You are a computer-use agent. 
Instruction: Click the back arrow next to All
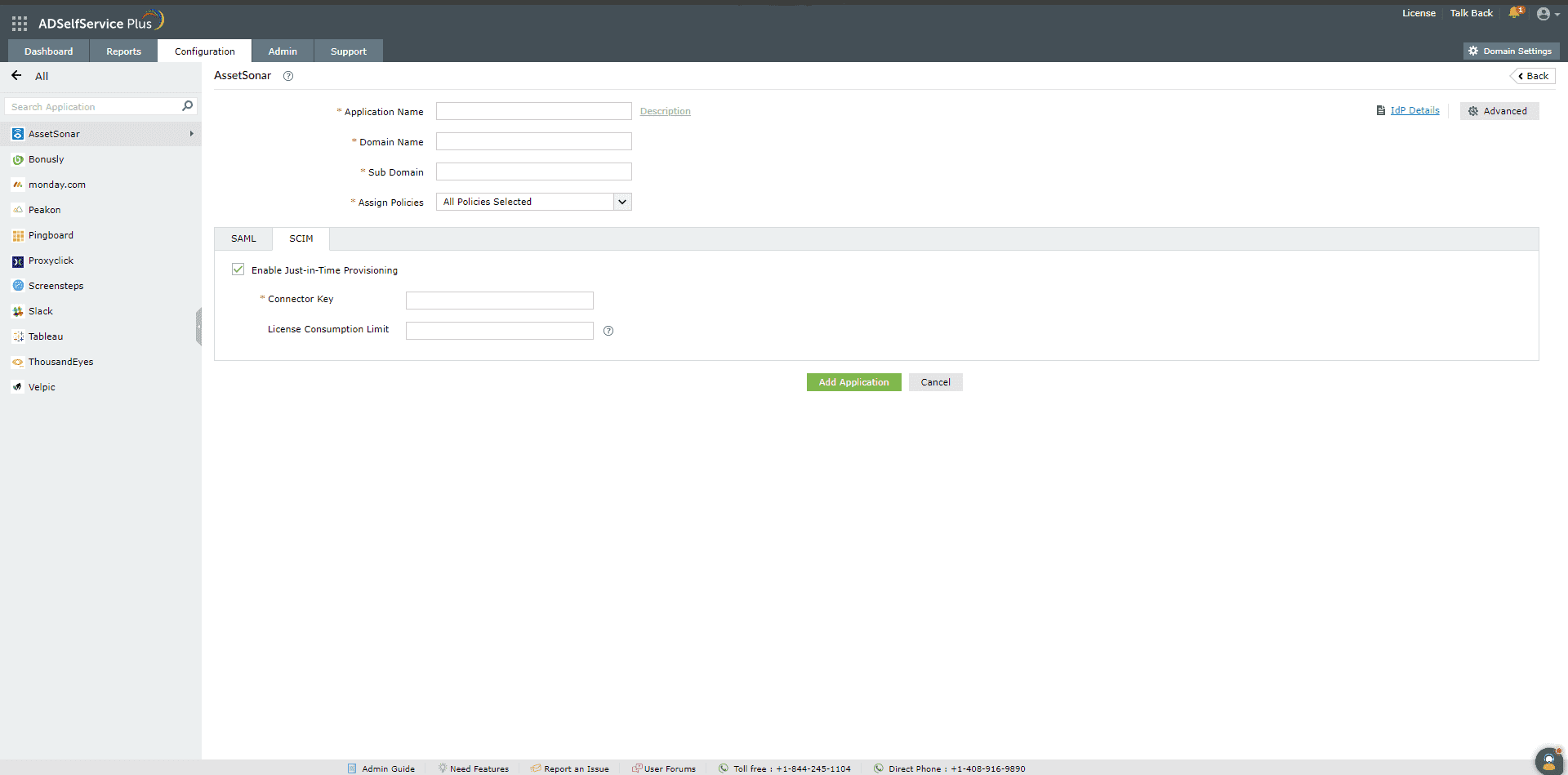pyautogui.click(x=16, y=76)
